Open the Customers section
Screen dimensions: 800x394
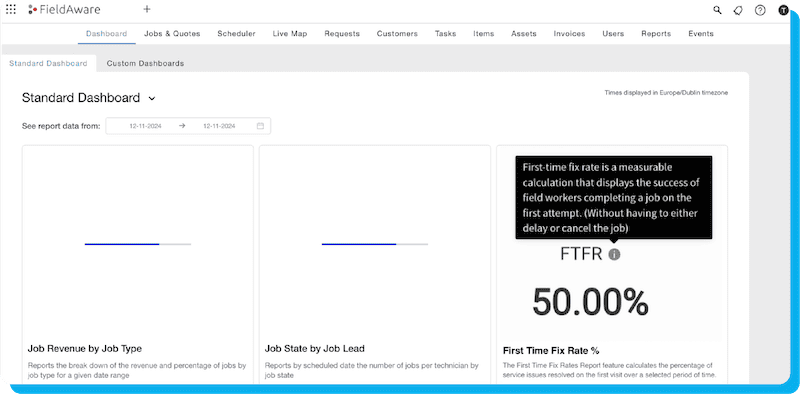pyautogui.click(x=397, y=34)
